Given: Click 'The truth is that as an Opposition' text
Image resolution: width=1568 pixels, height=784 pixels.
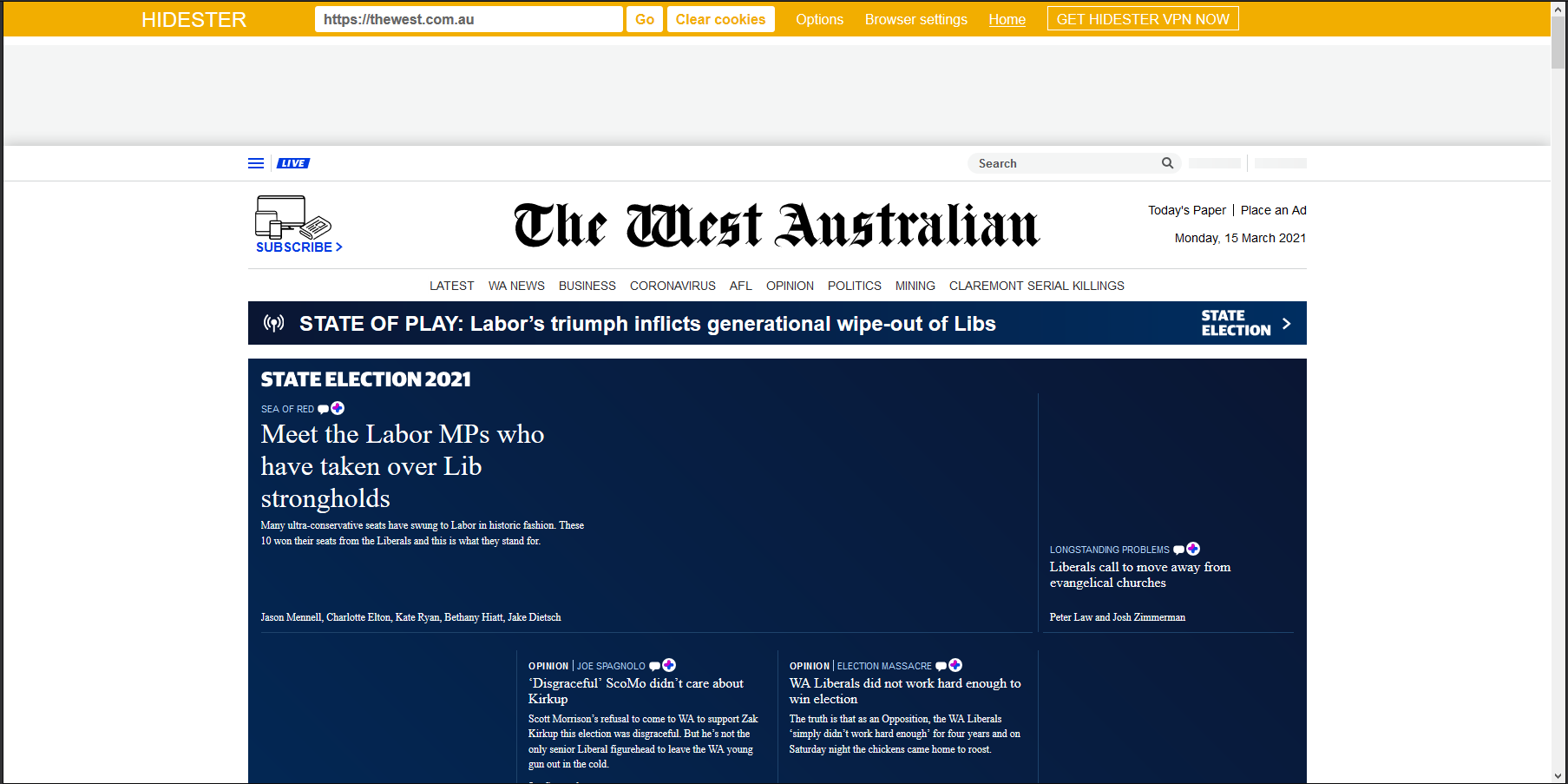Looking at the screenshot, I should pos(904,734).
